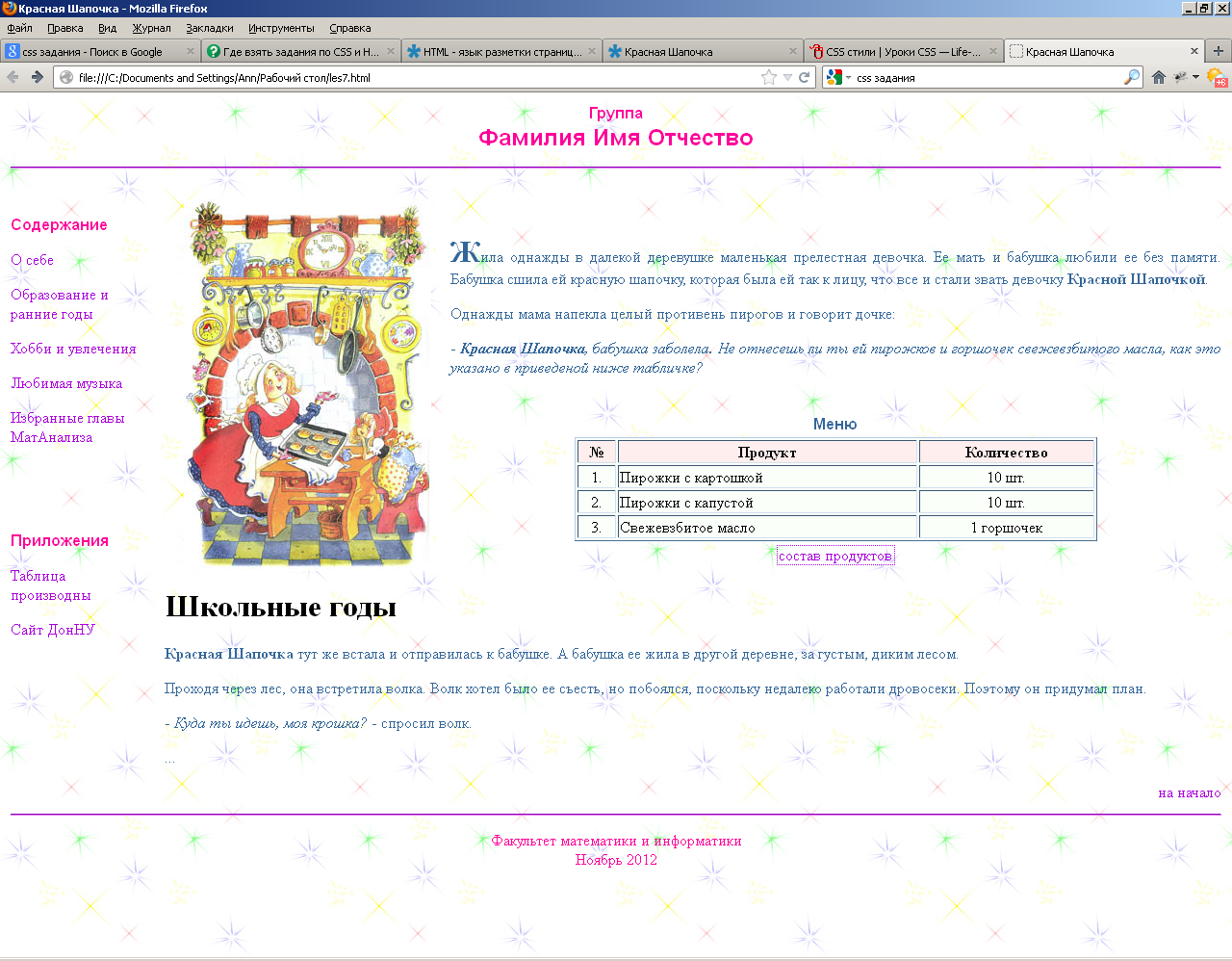The image size is (1232, 961).
Task: Open the Закладки menu
Action: tap(210, 28)
